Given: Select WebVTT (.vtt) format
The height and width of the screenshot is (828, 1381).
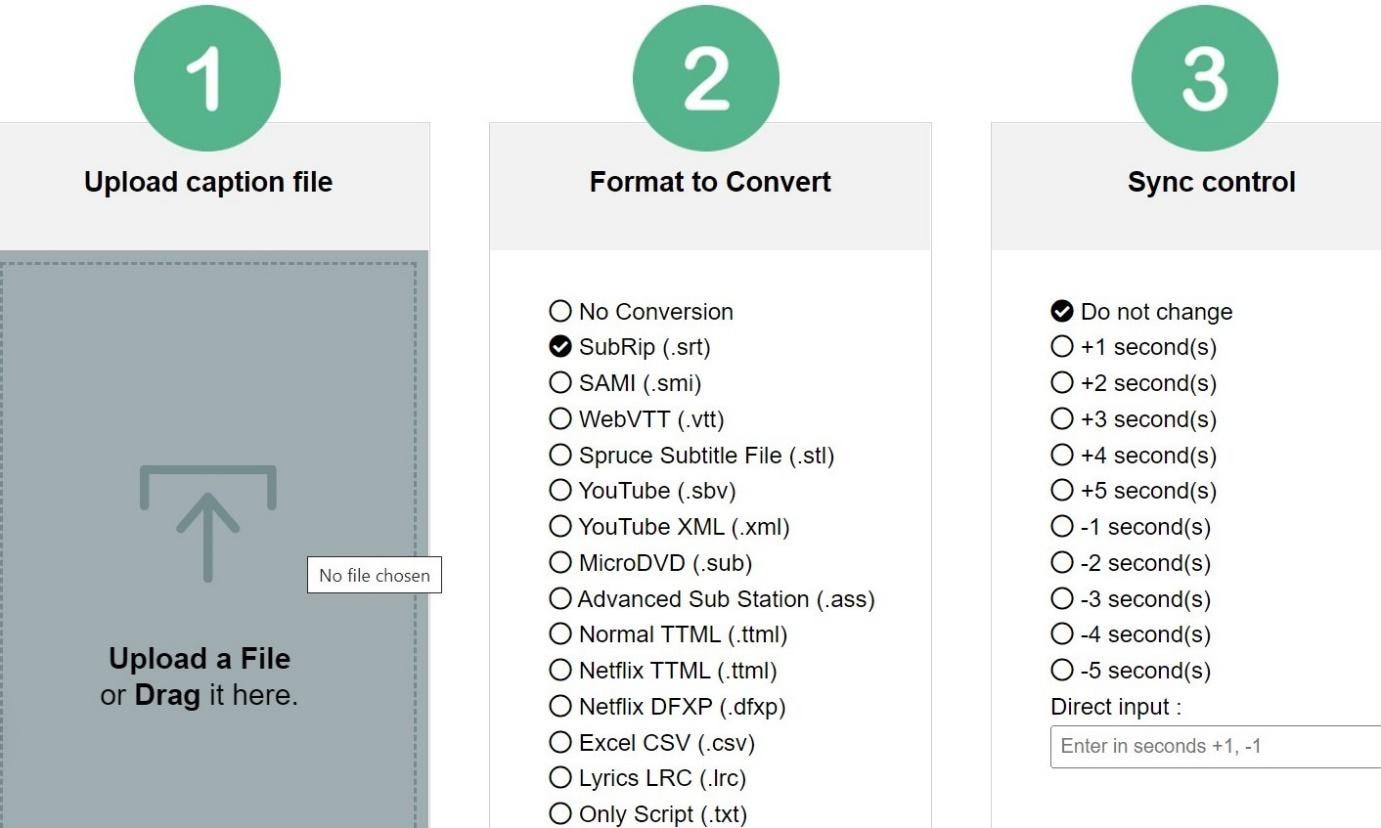Looking at the screenshot, I should pos(560,419).
